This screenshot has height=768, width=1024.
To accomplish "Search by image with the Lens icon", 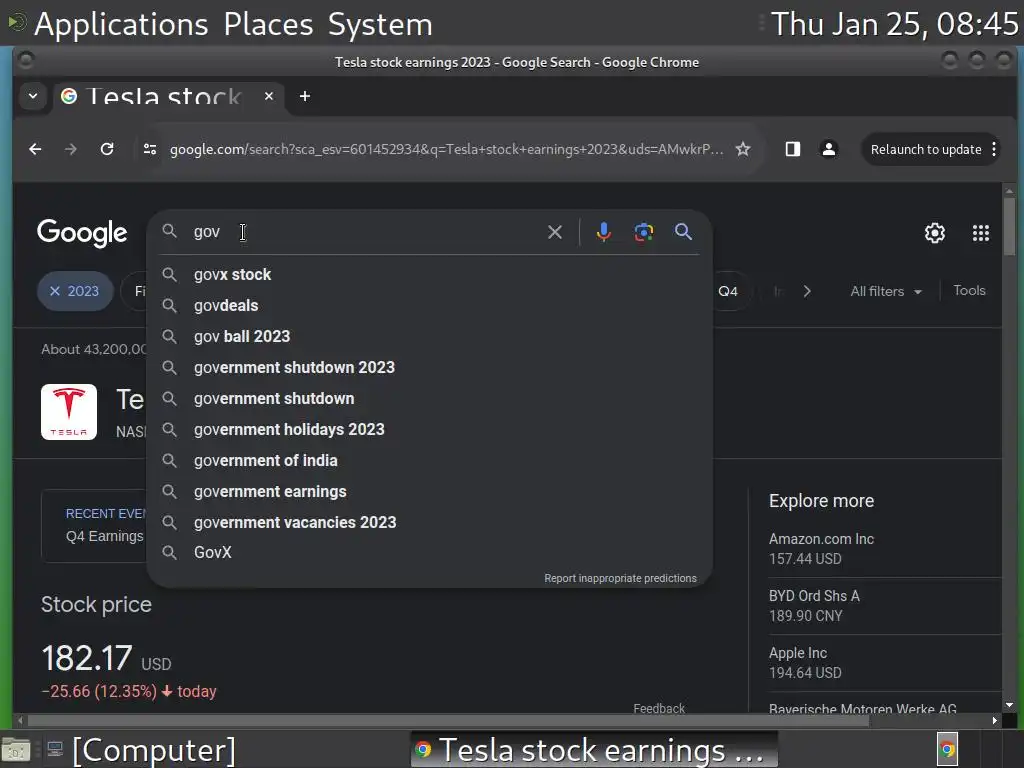I will [644, 232].
